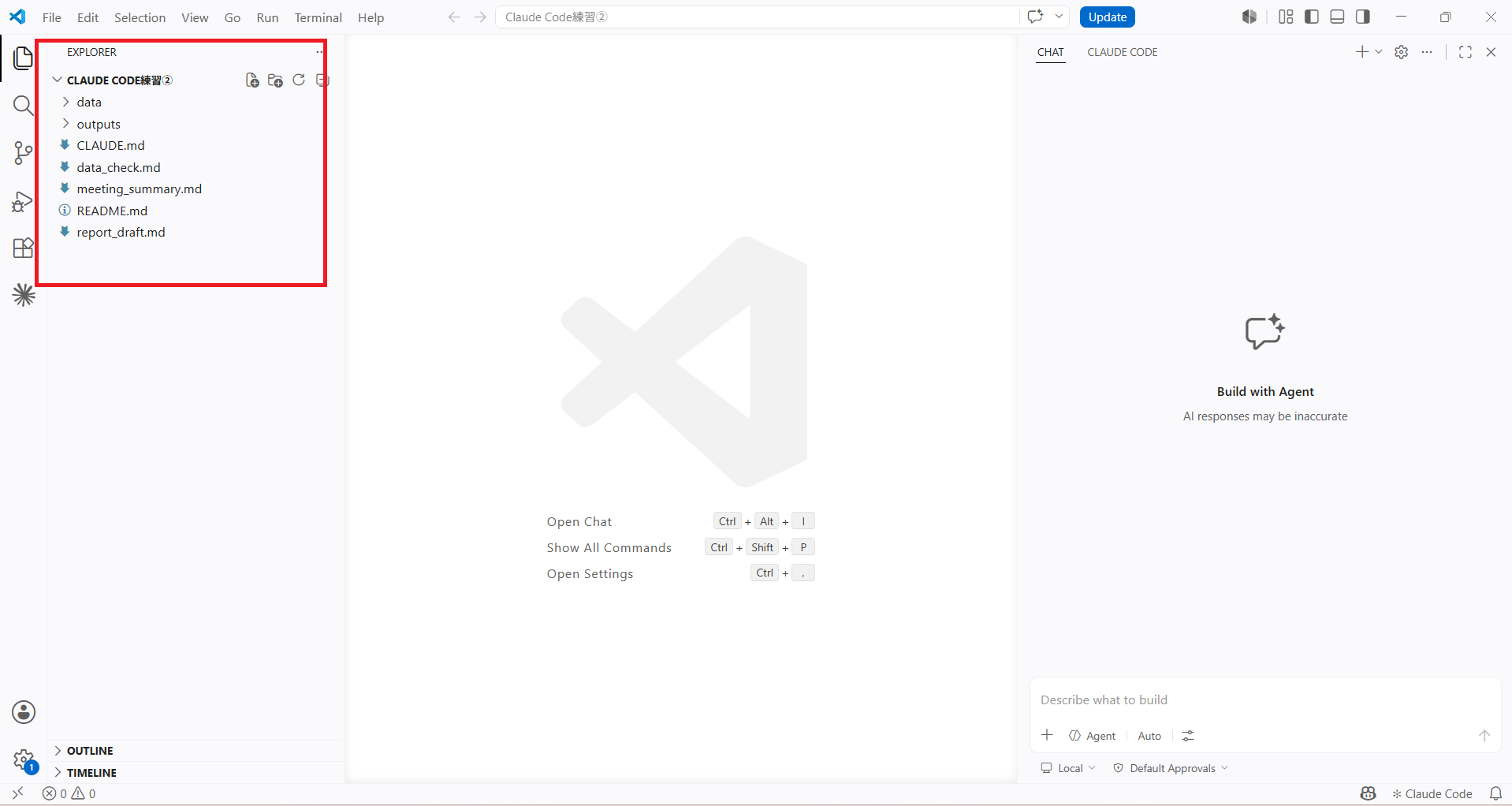Toggle the primary side bar
The image size is (1512, 806).
pyautogui.click(x=1312, y=17)
